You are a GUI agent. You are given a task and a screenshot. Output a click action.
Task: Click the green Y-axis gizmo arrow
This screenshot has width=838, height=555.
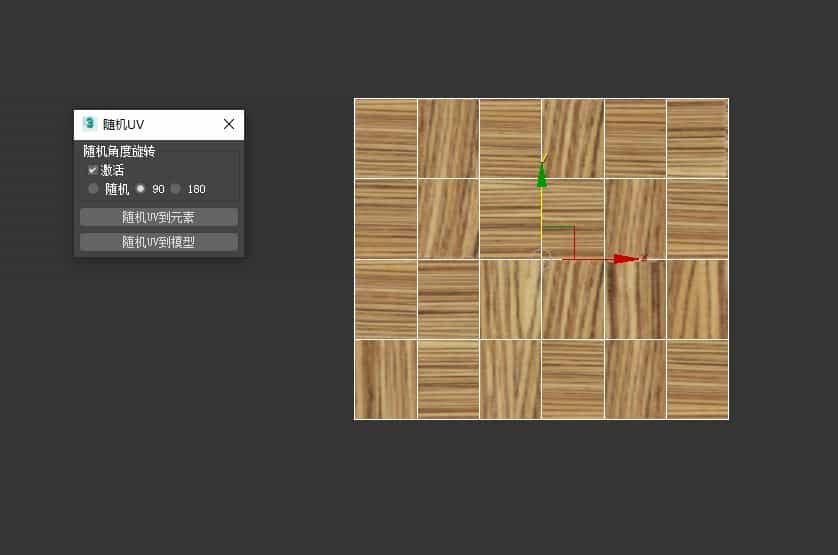541,175
